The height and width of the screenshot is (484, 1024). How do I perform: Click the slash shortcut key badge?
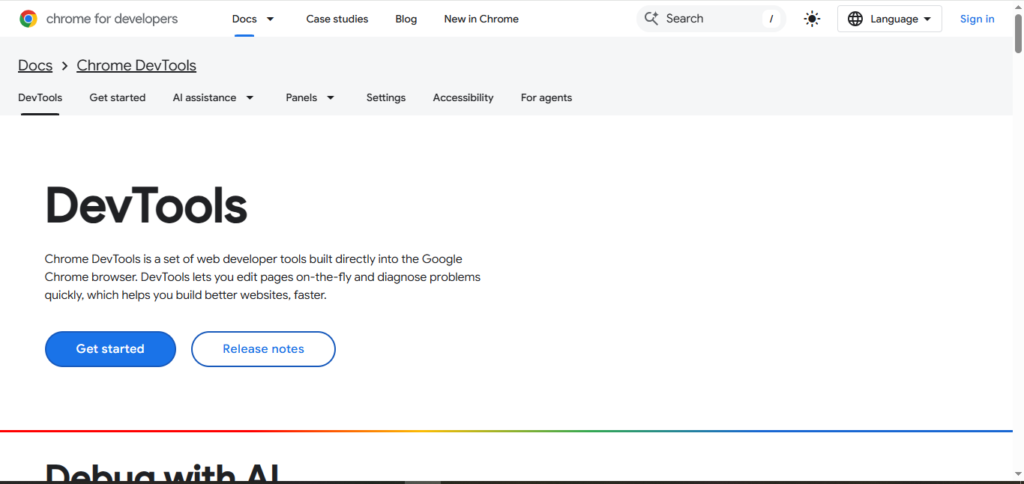[771, 19]
